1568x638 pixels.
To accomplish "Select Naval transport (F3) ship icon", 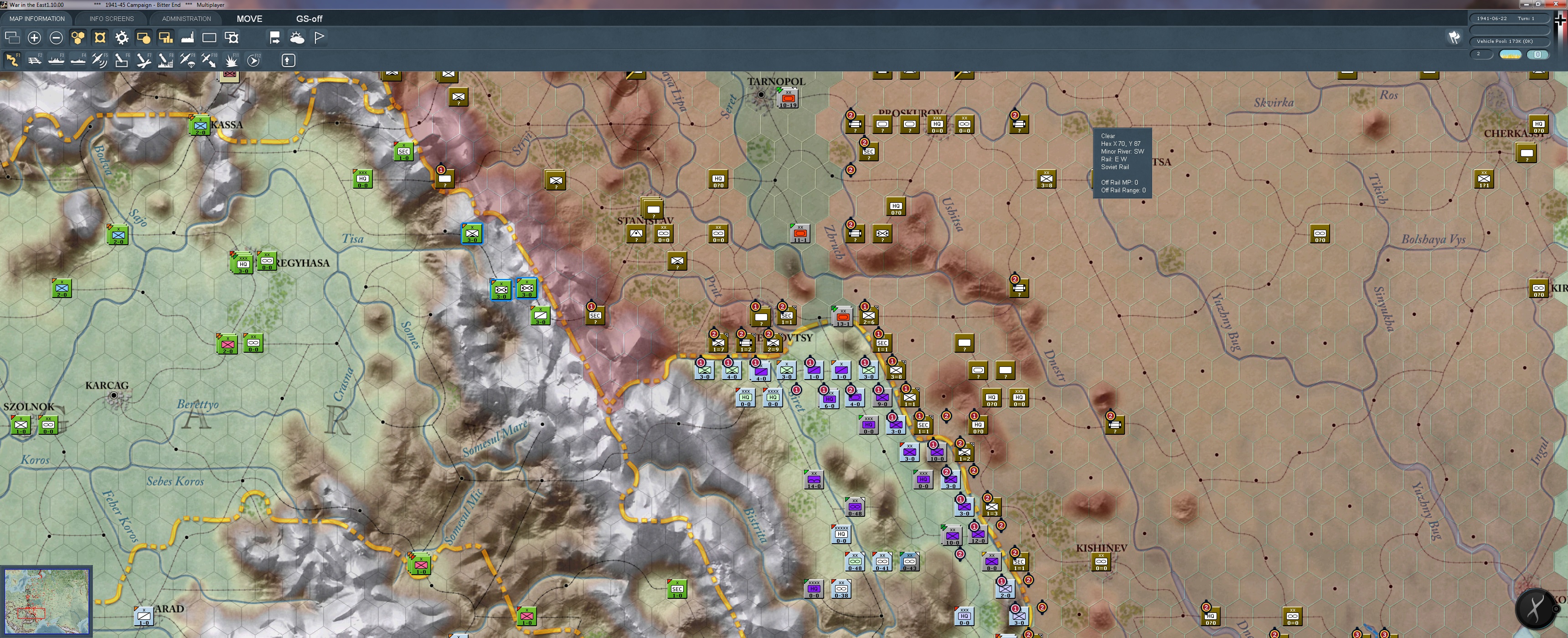I will click(56, 60).
